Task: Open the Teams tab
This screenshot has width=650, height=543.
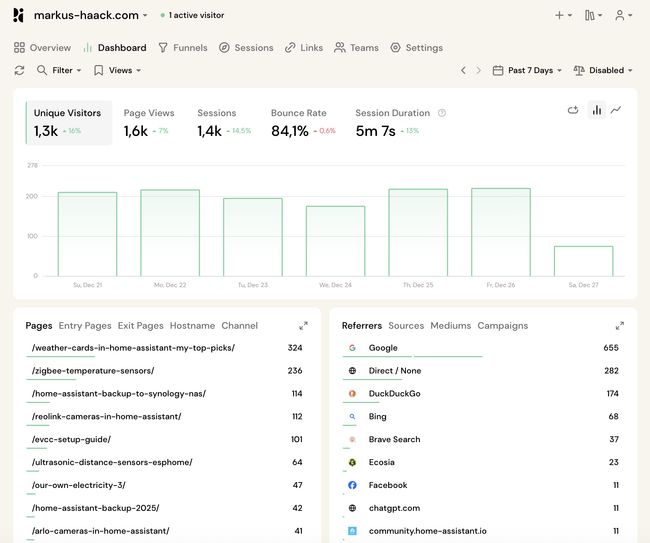Action: pyautogui.click(x=357, y=48)
